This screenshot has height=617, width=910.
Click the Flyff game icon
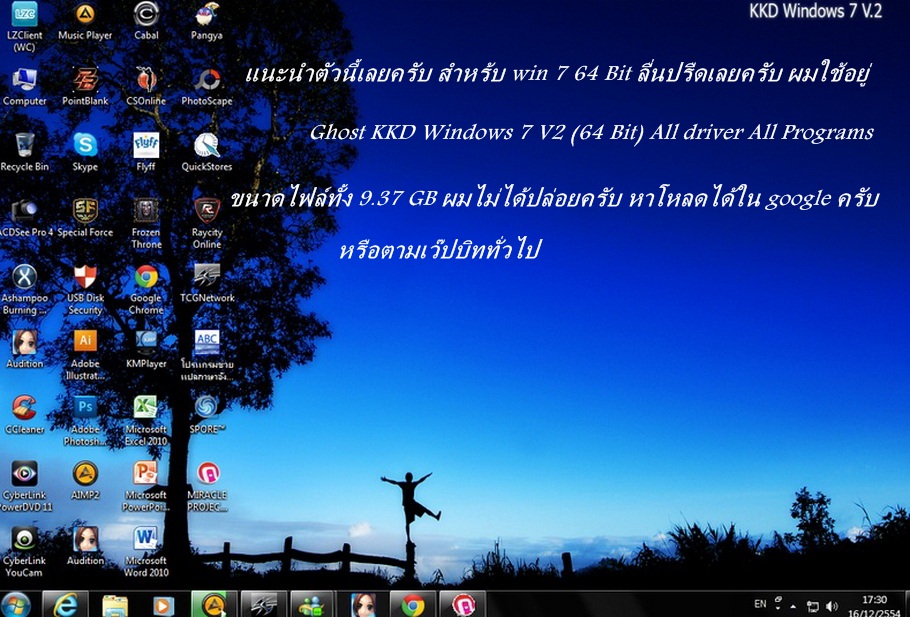(146, 153)
